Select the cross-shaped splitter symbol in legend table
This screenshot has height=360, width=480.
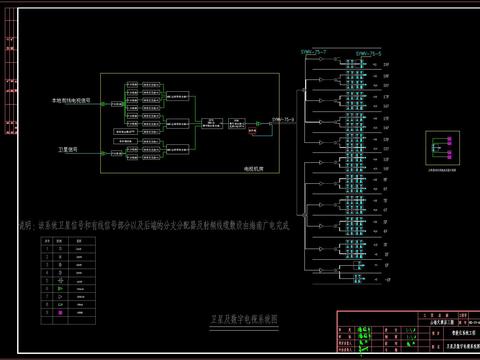(60, 281)
